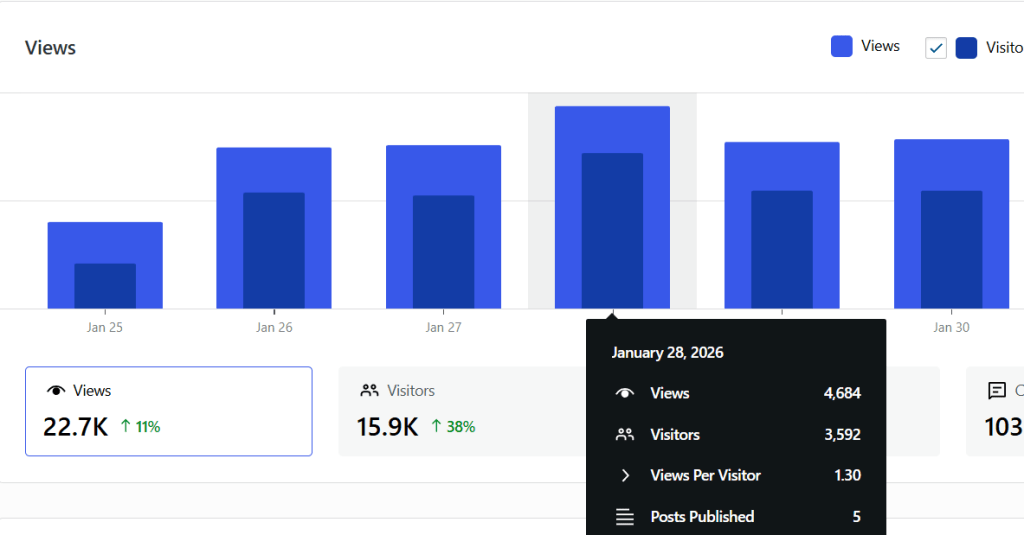Switch to the Visitors stat tab showing 15.9K
Viewport: 1024px width, 535px height.
point(460,411)
